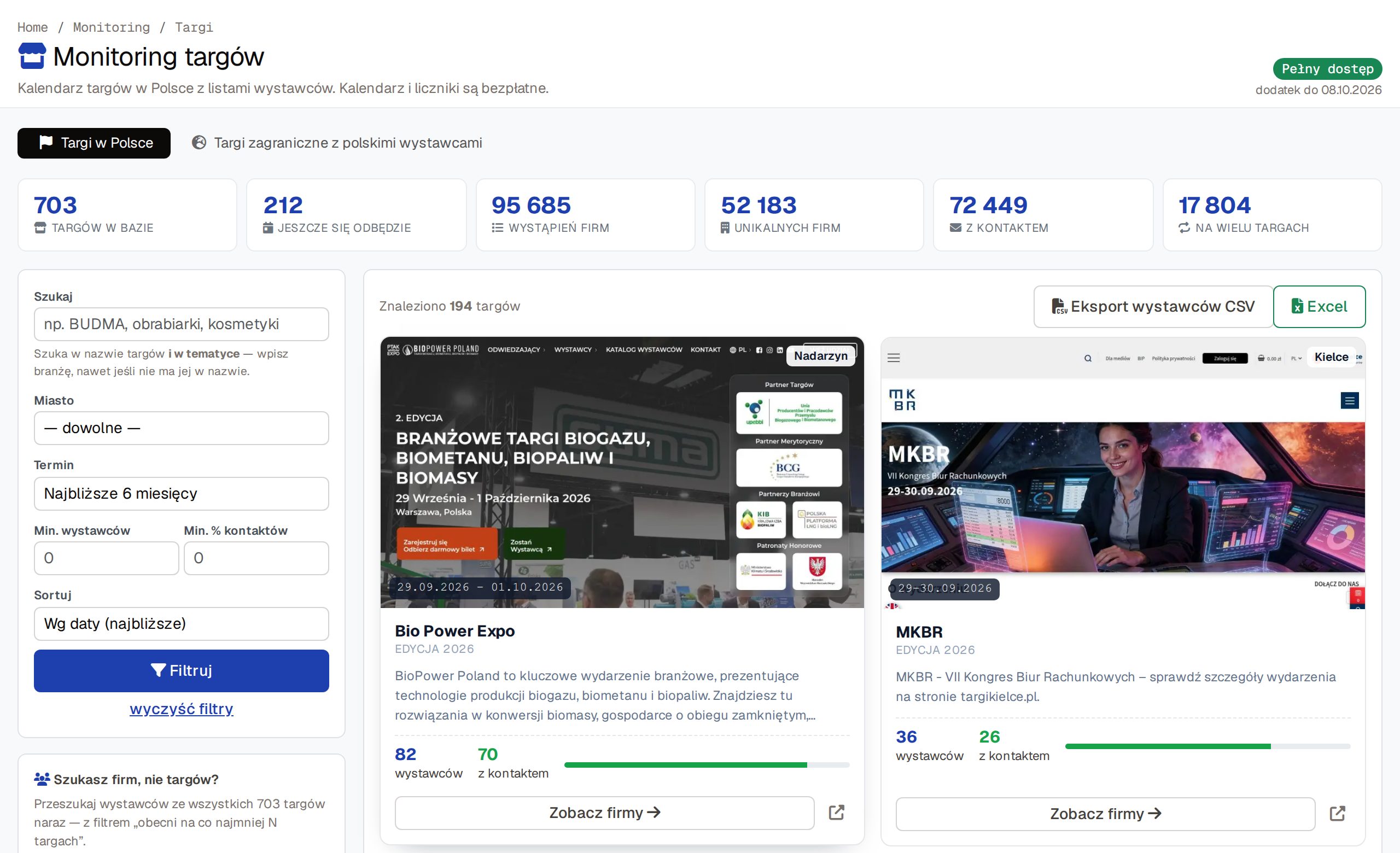The width and height of the screenshot is (1400, 853).
Task: Click the people icon beside Szukasz firm
Action: tap(42, 779)
